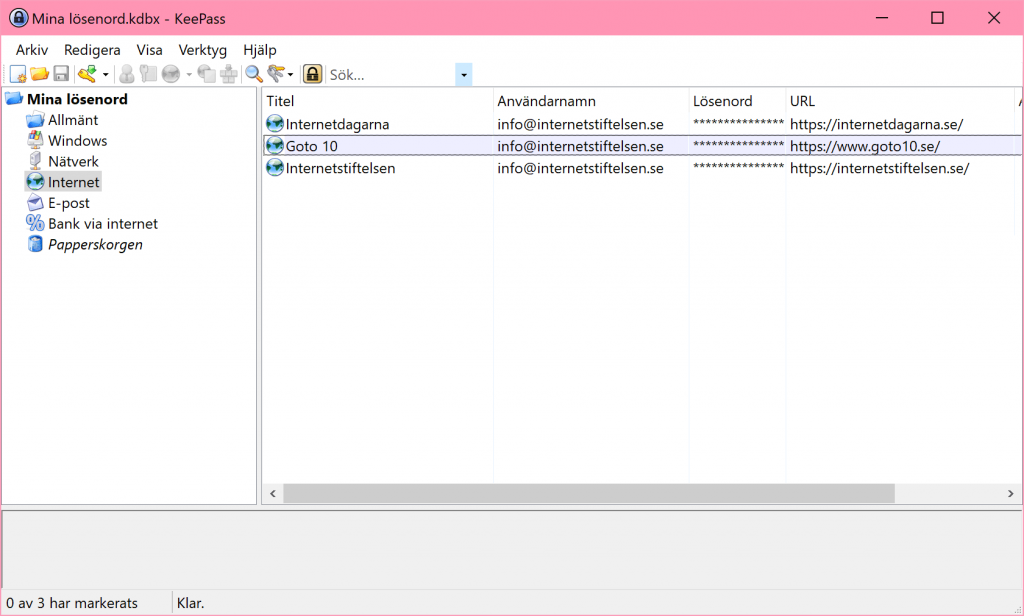This screenshot has width=1024, height=616.
Task: Open the Verktyg menu
Action: (202, 50)
